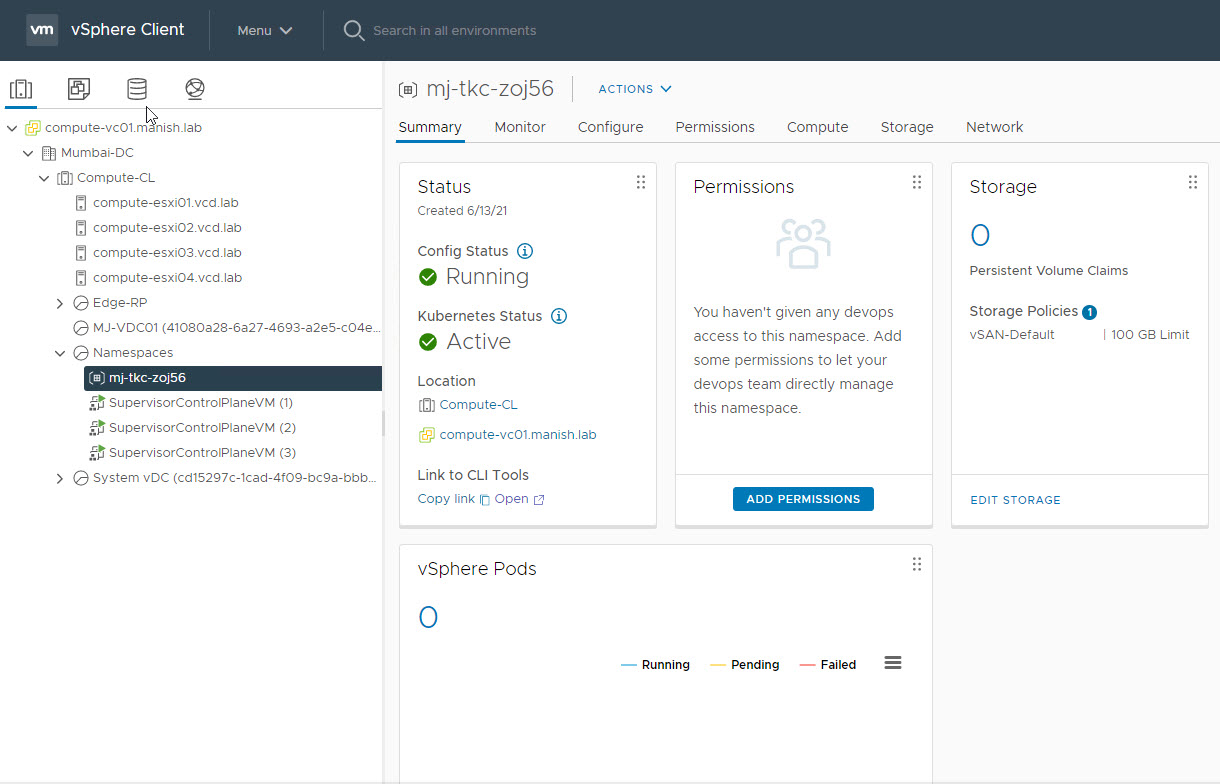
Task: Toggle the Pending series in chart legend
Action: point(745,665)
